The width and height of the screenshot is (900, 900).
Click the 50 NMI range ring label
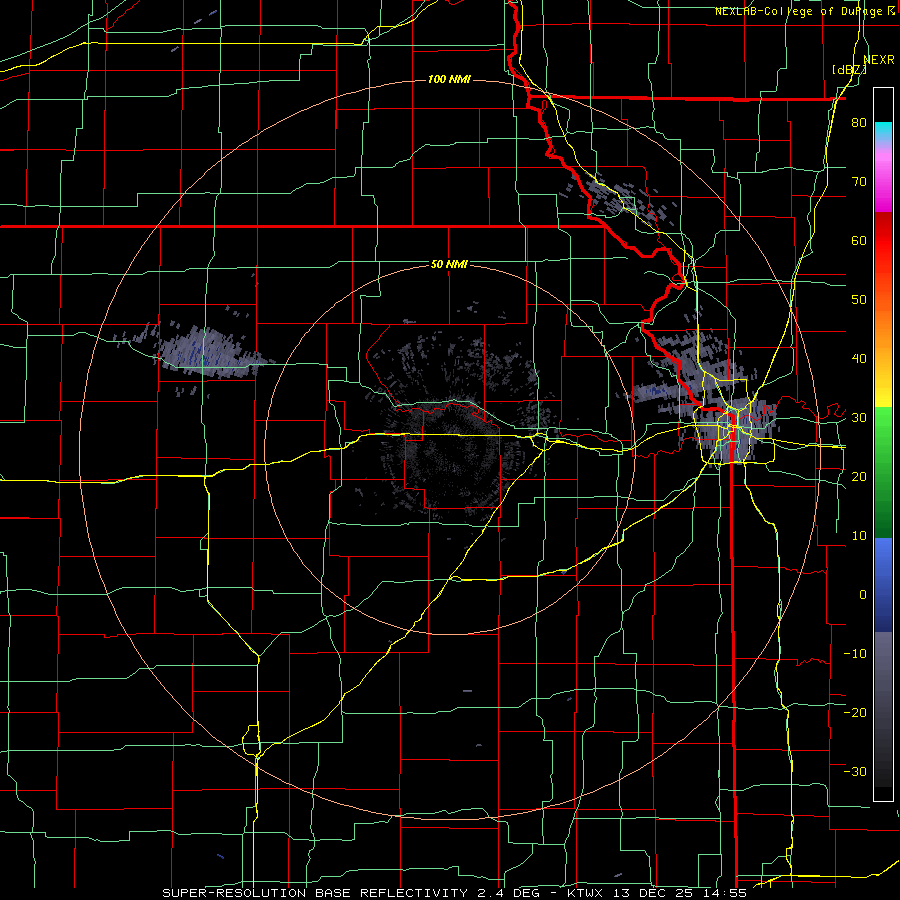tap(449, 265)
